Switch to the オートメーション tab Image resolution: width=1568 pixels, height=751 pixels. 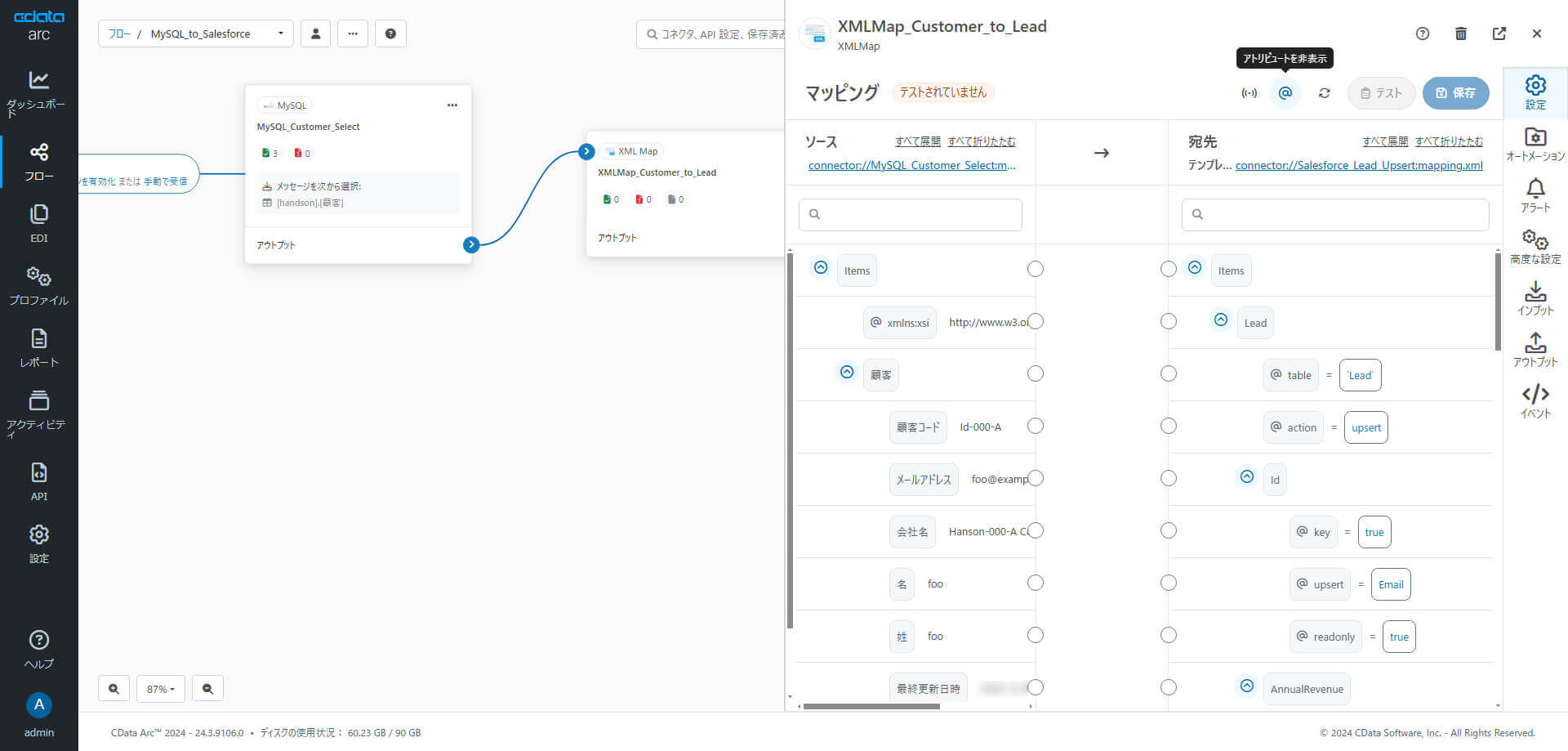[x=1535, y=145]
